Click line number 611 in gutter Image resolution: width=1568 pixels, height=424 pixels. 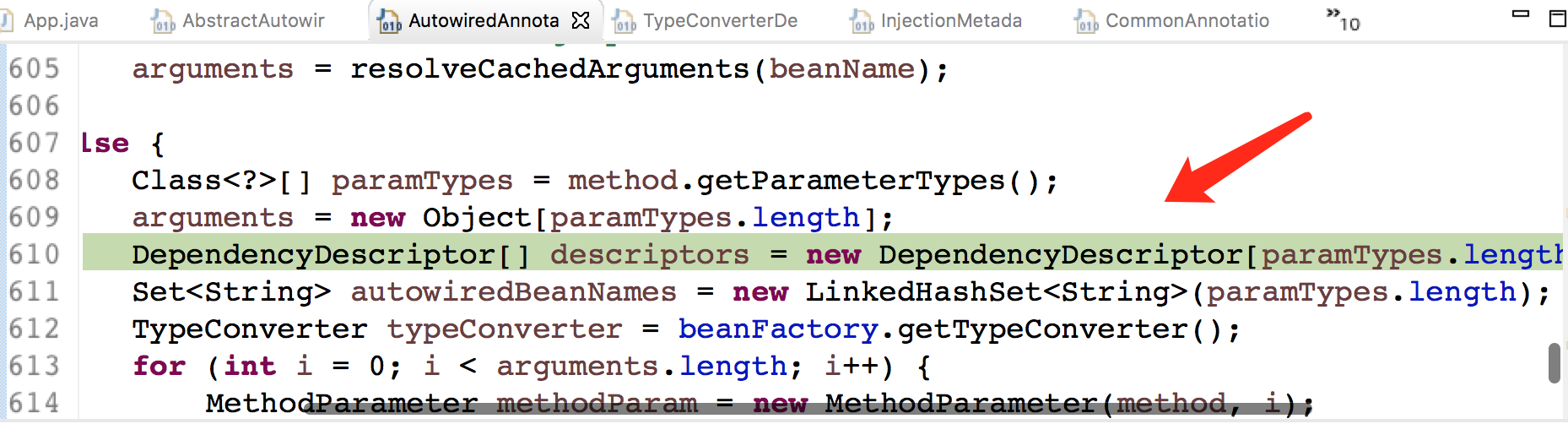[35, 291]
